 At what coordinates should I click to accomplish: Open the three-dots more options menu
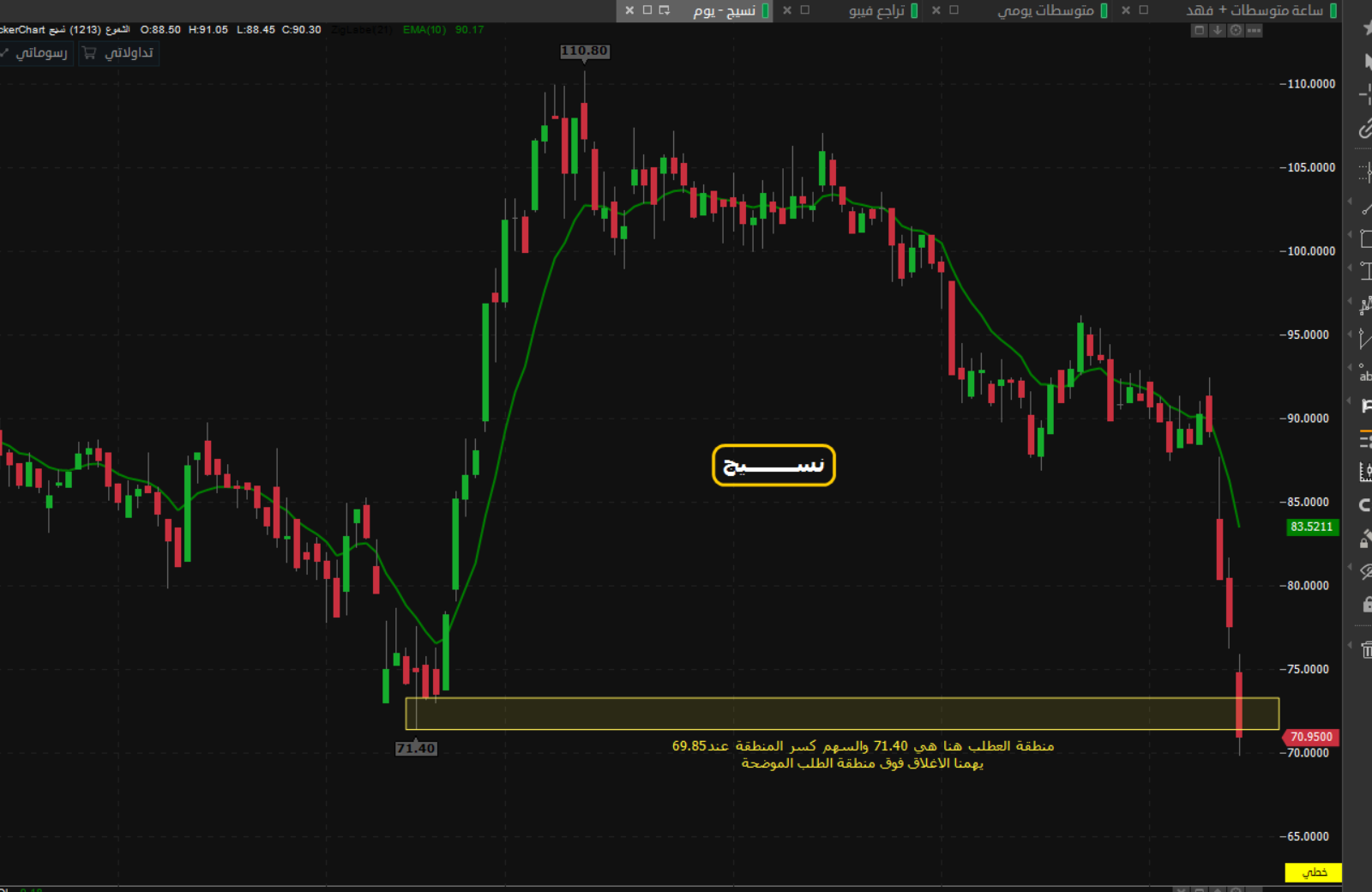click(x=1254, y=30)
